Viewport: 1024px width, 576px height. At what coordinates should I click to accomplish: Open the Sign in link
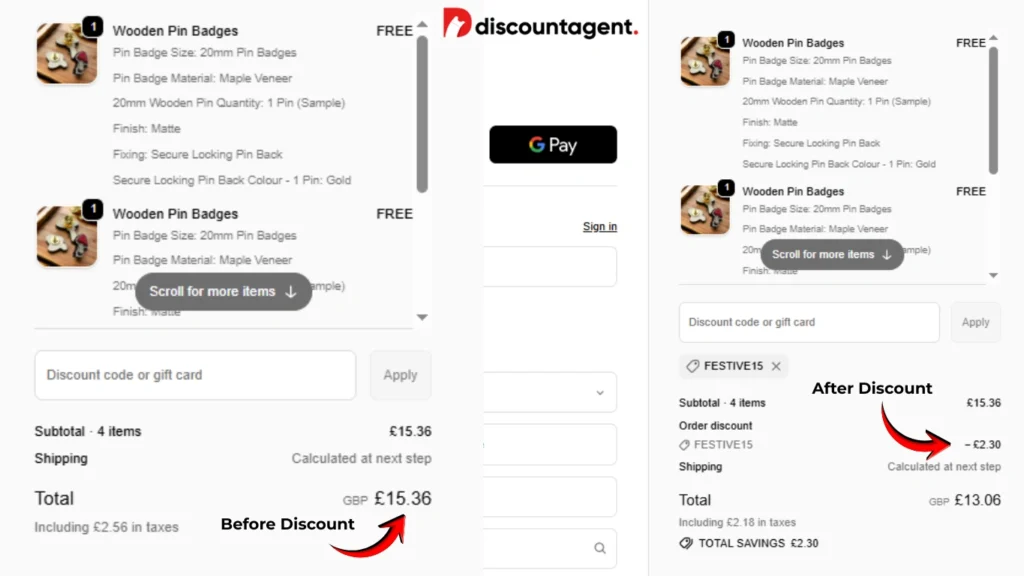(x=600, y=227)
